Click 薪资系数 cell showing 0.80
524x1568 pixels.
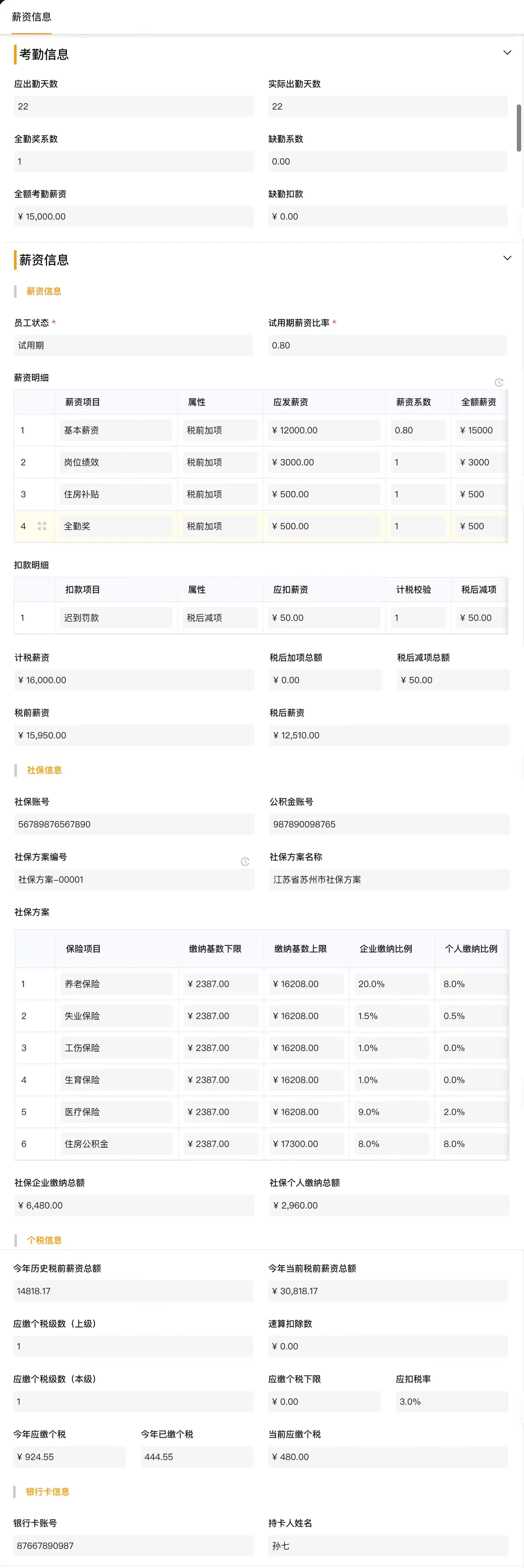418,430
